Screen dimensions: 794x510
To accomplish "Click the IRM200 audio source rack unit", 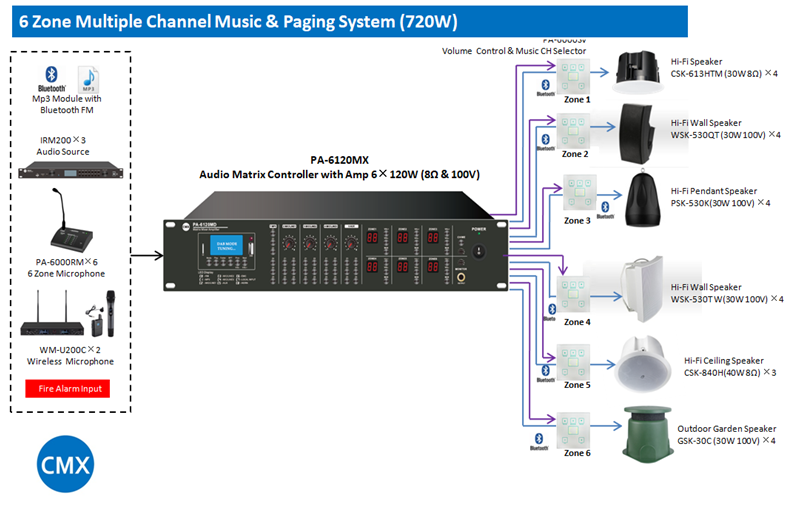I will (69, 172).
